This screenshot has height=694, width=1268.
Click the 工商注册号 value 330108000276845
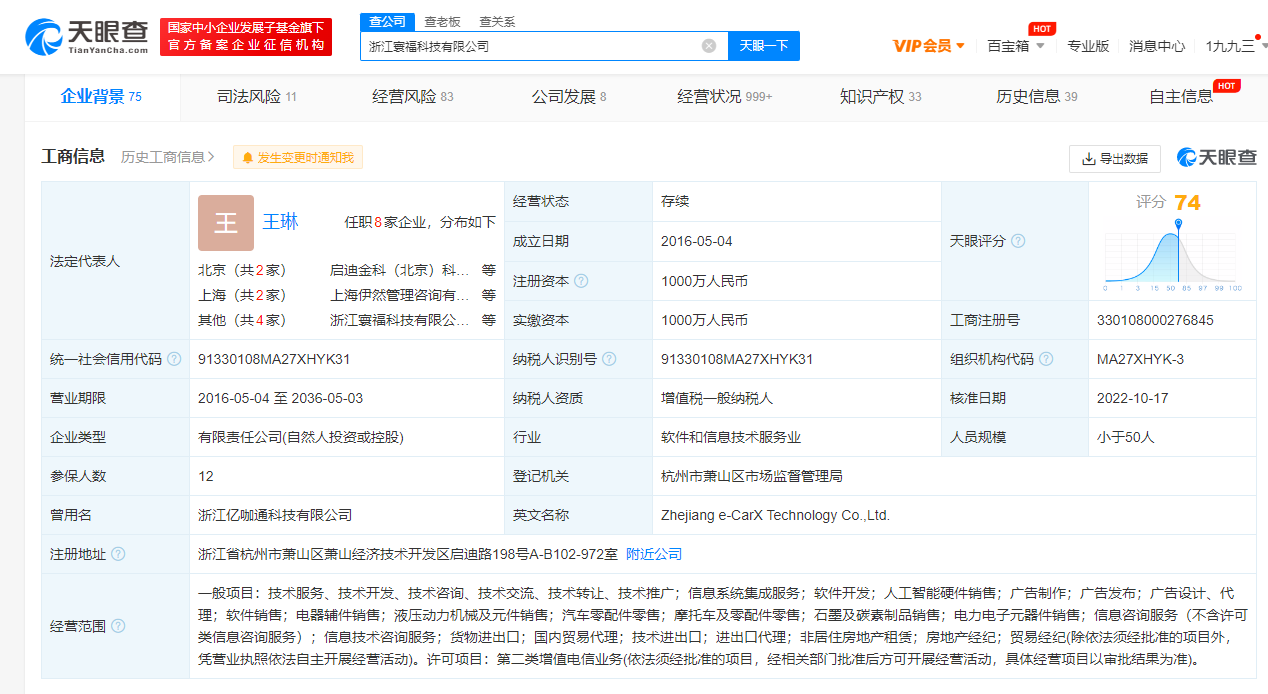tap(1155, 320)
